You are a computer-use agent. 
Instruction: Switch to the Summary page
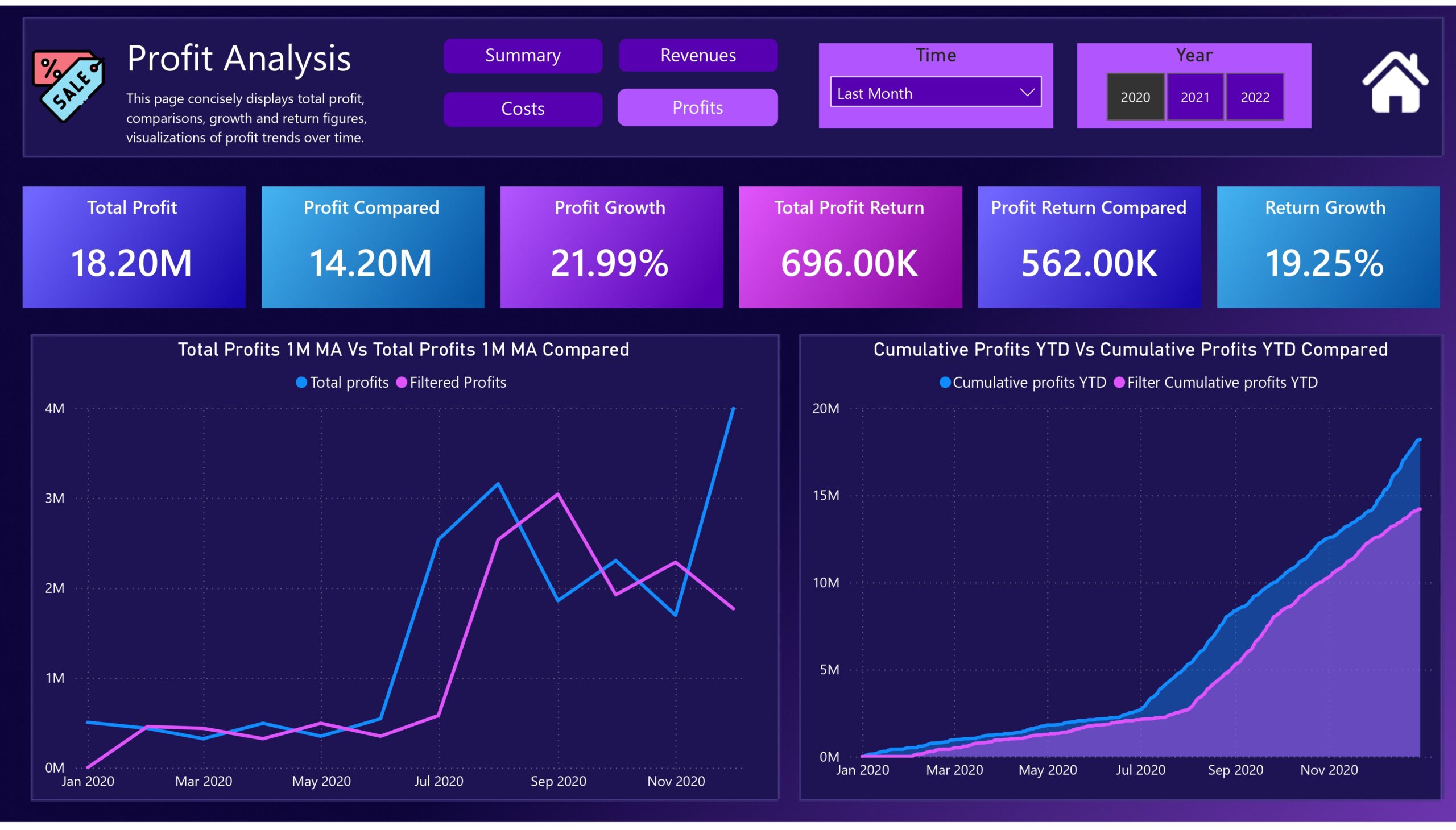pos(523,55)
